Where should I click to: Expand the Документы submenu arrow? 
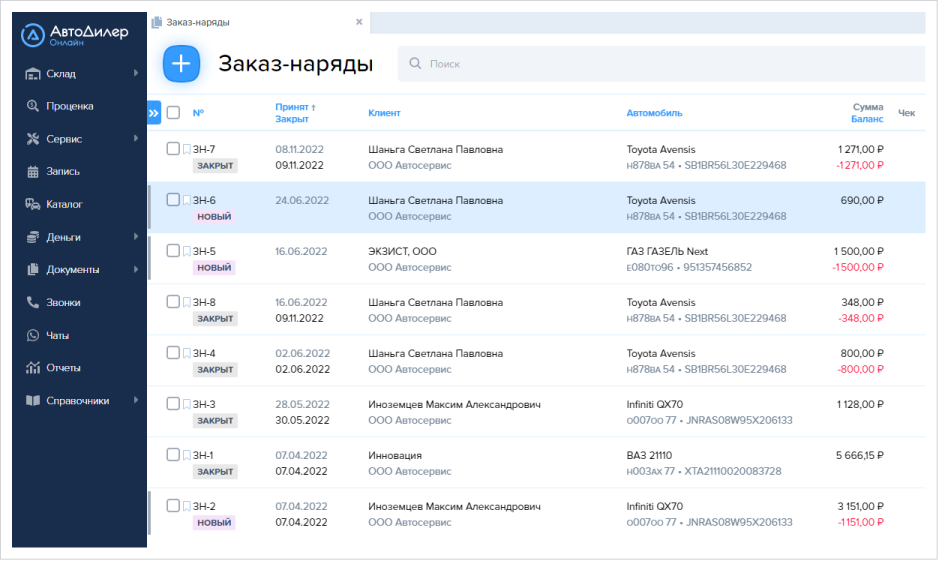click(x=136, y=269)
